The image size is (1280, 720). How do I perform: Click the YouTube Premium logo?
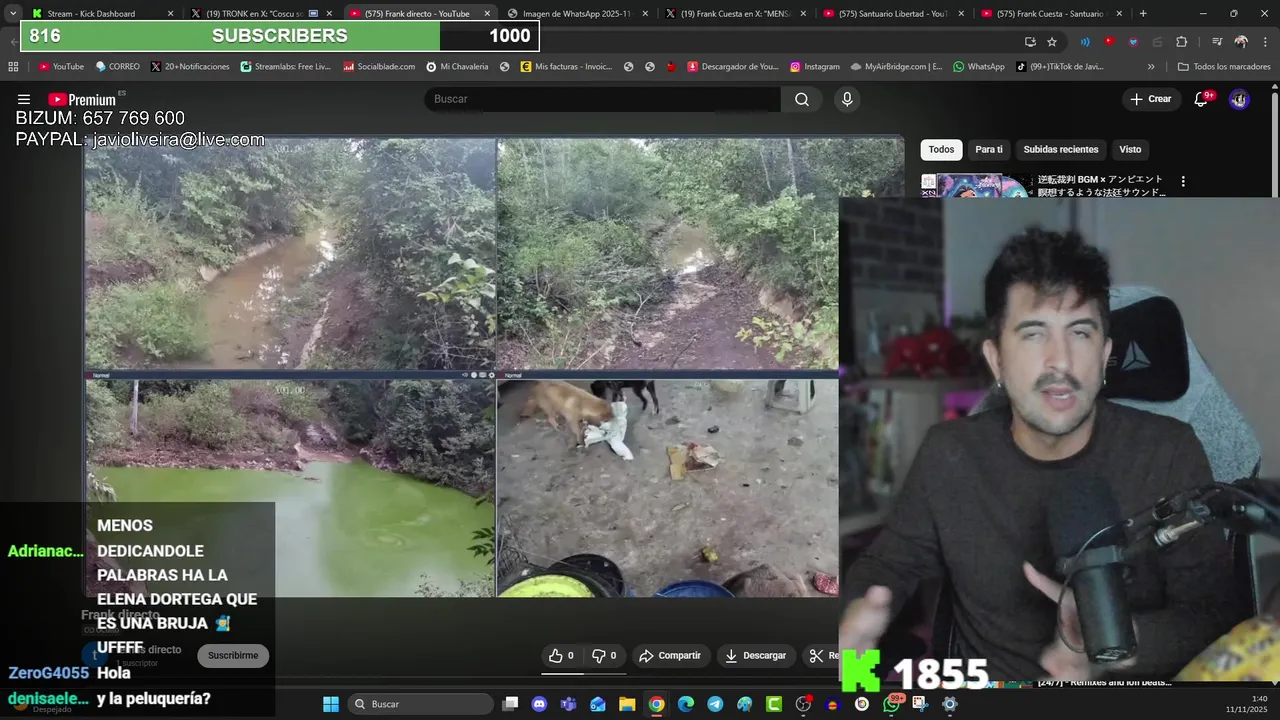[x=82, y=99]
